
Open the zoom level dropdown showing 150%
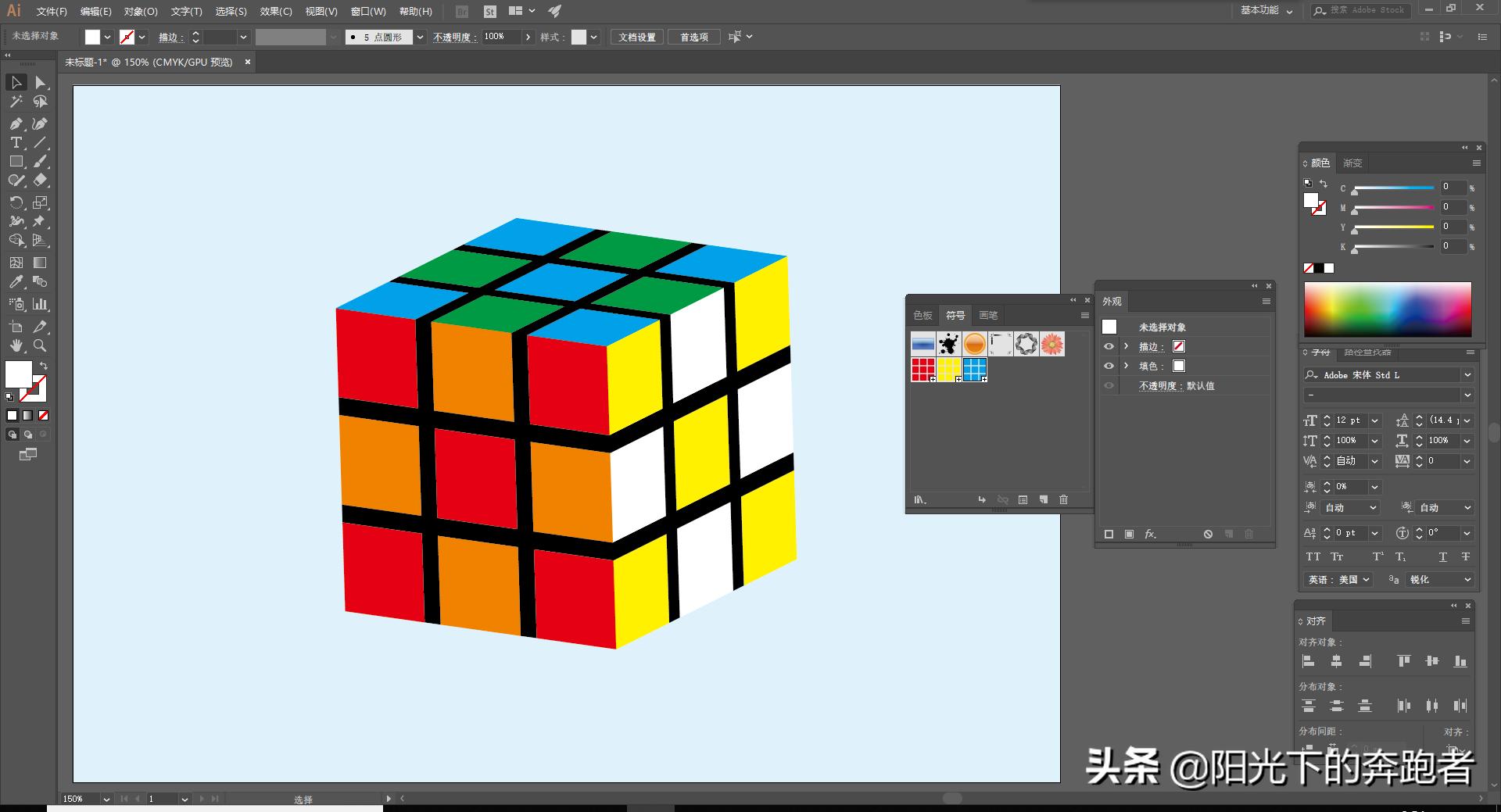point(107,799)
